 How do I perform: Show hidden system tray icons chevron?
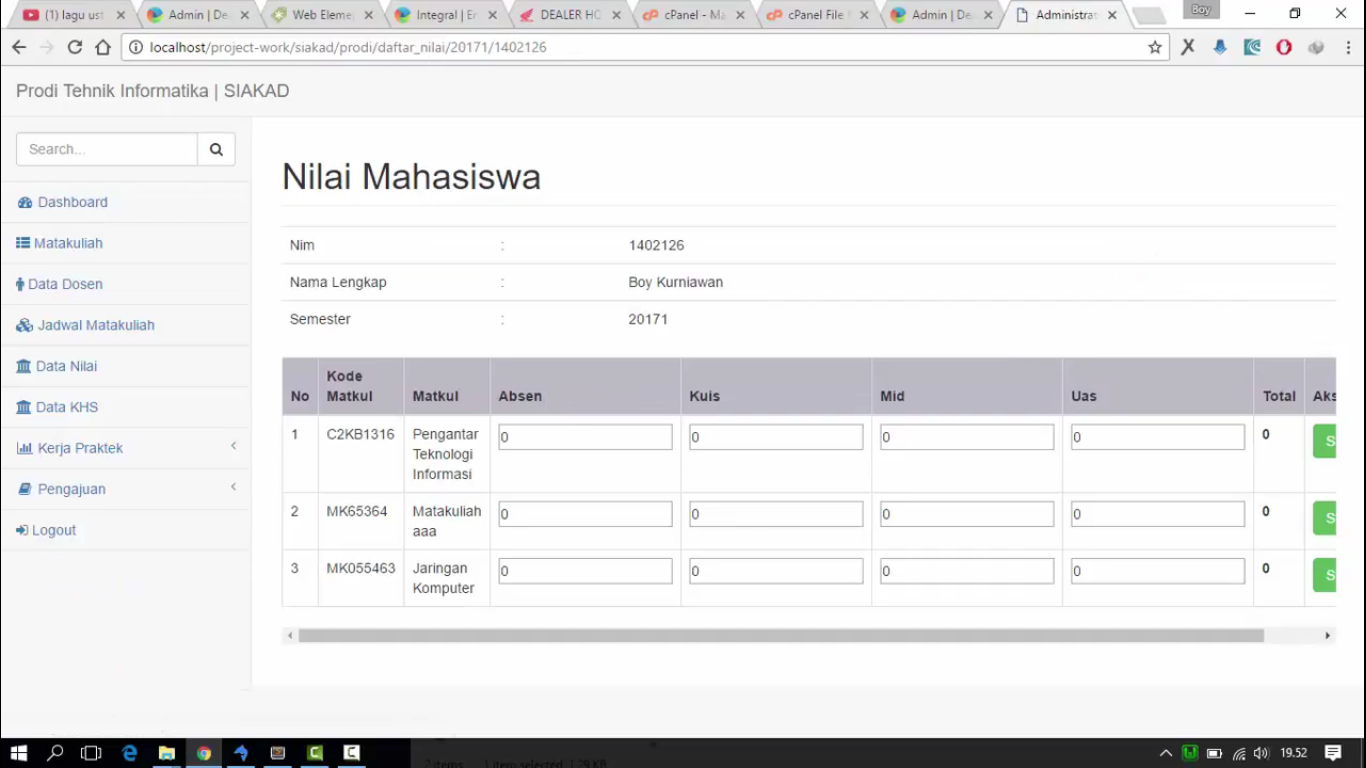[1165, 753]
